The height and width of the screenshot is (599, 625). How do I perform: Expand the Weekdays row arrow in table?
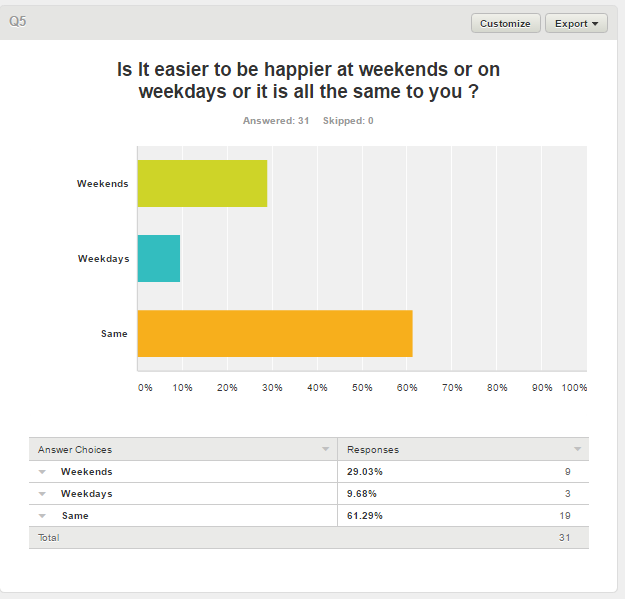coord(43,494)
